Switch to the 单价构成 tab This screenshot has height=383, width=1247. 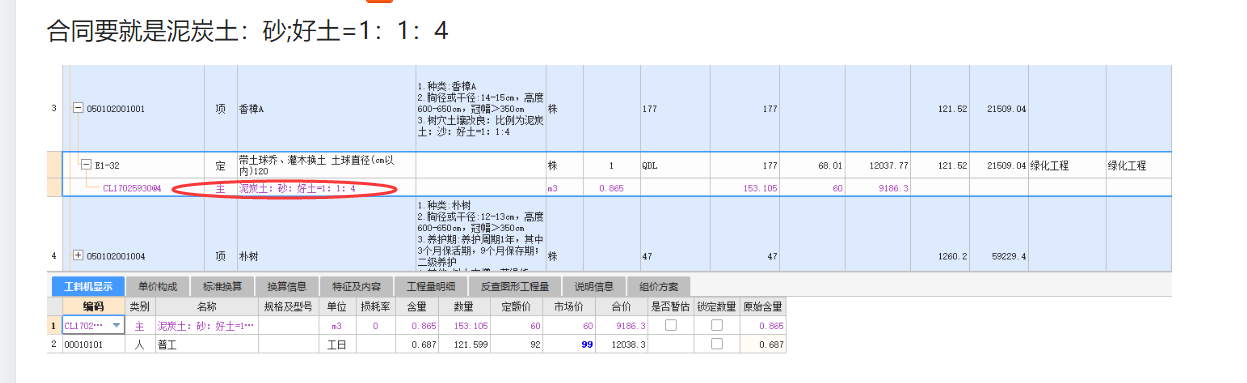pyautogui.click(x=158, y=287)
